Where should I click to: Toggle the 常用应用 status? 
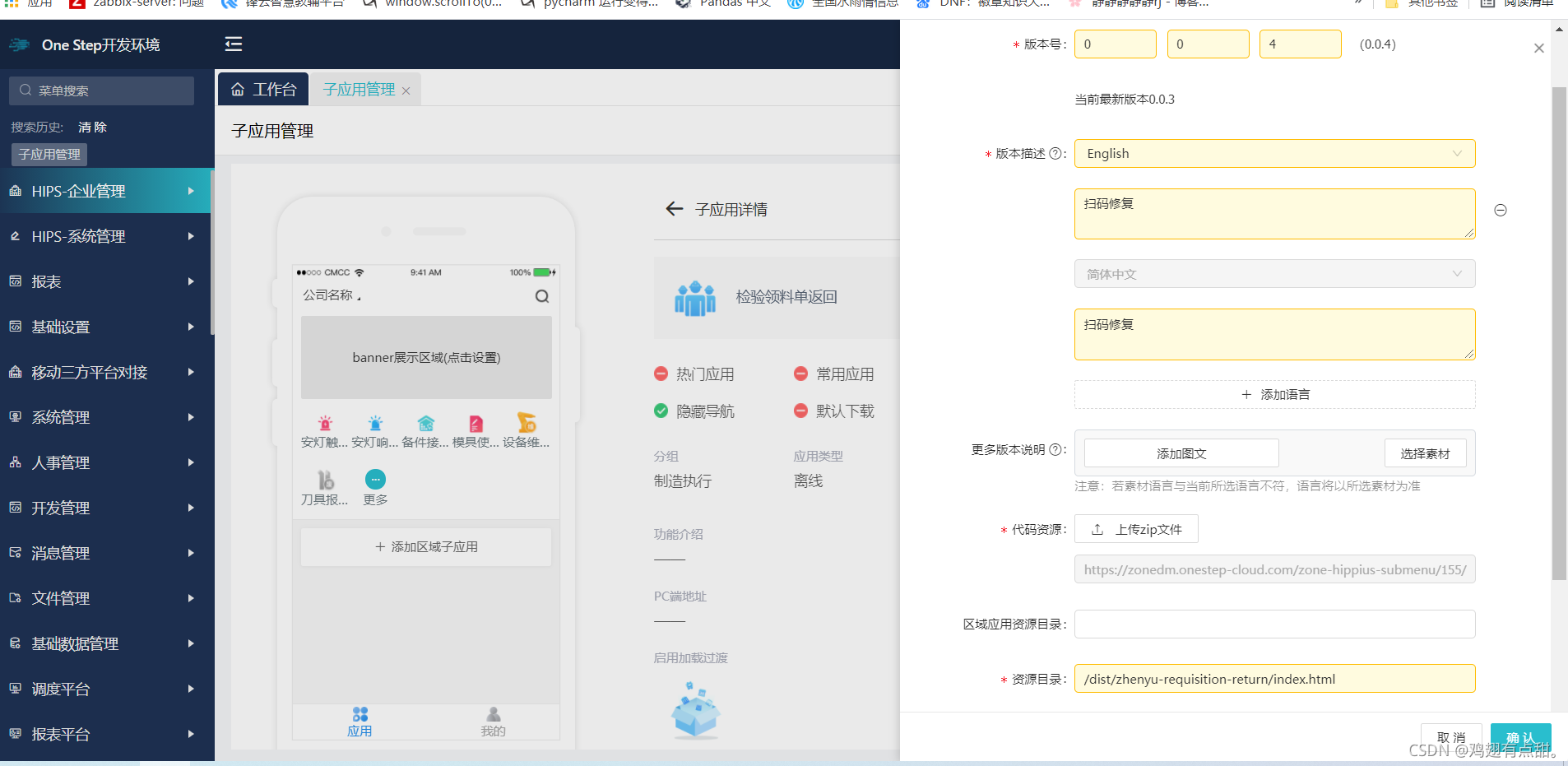click(800, 374)
